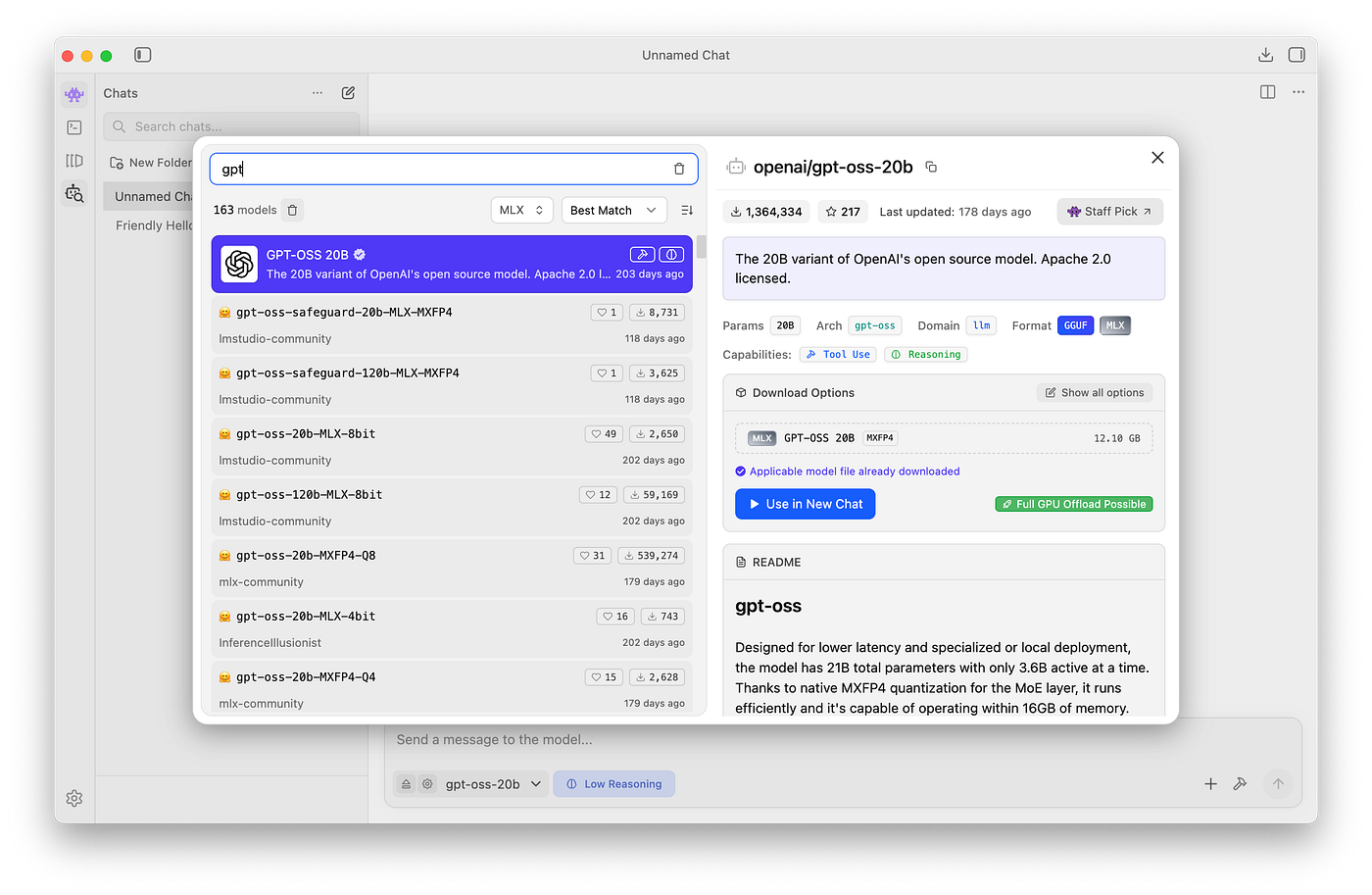The image size is (1372, 895).
Task: Open the downloads icon in title bar
Action: pyautogui.click(x=1265, y=55)
